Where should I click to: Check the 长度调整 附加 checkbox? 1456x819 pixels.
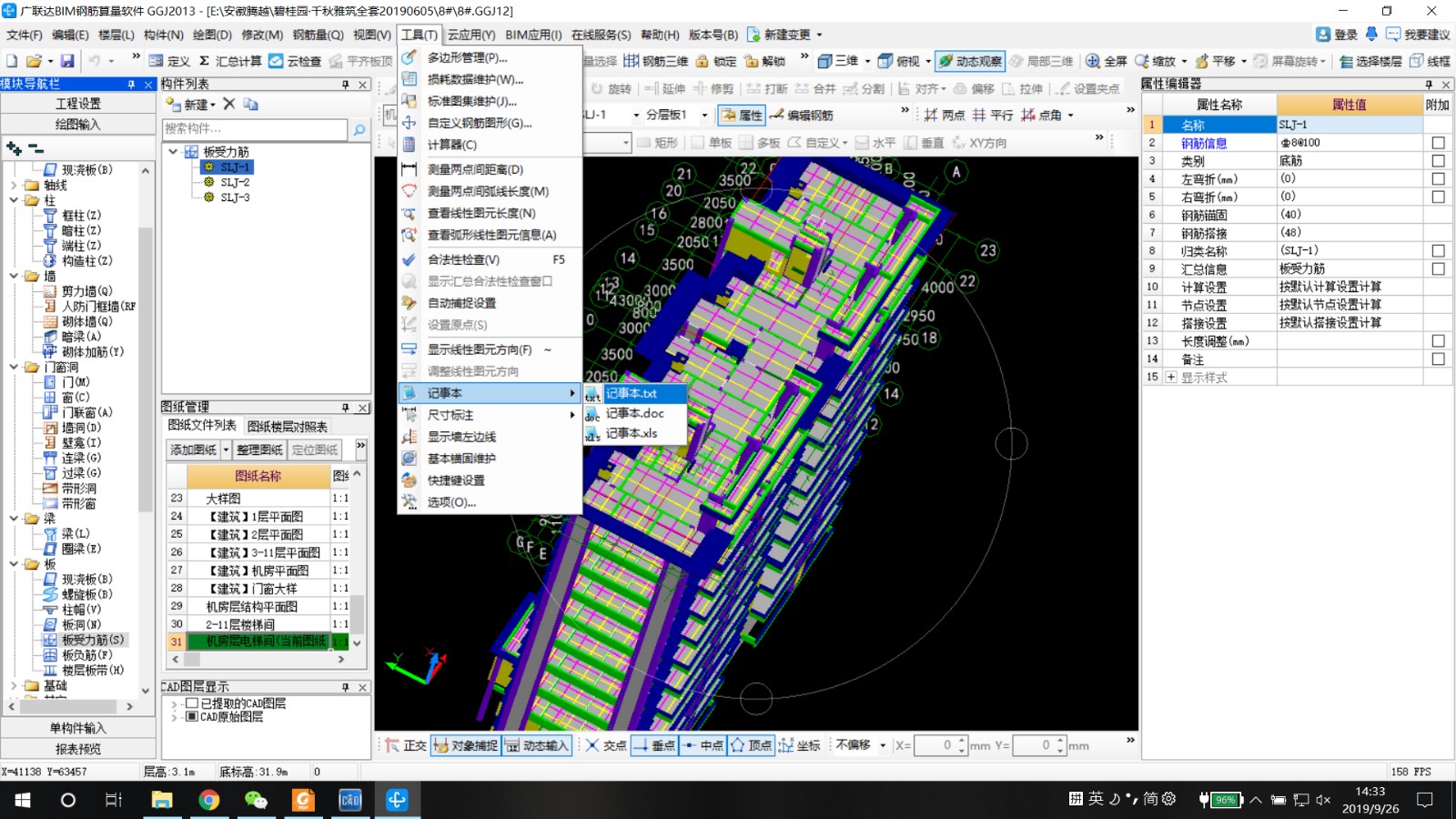(x=1438, y=340)
